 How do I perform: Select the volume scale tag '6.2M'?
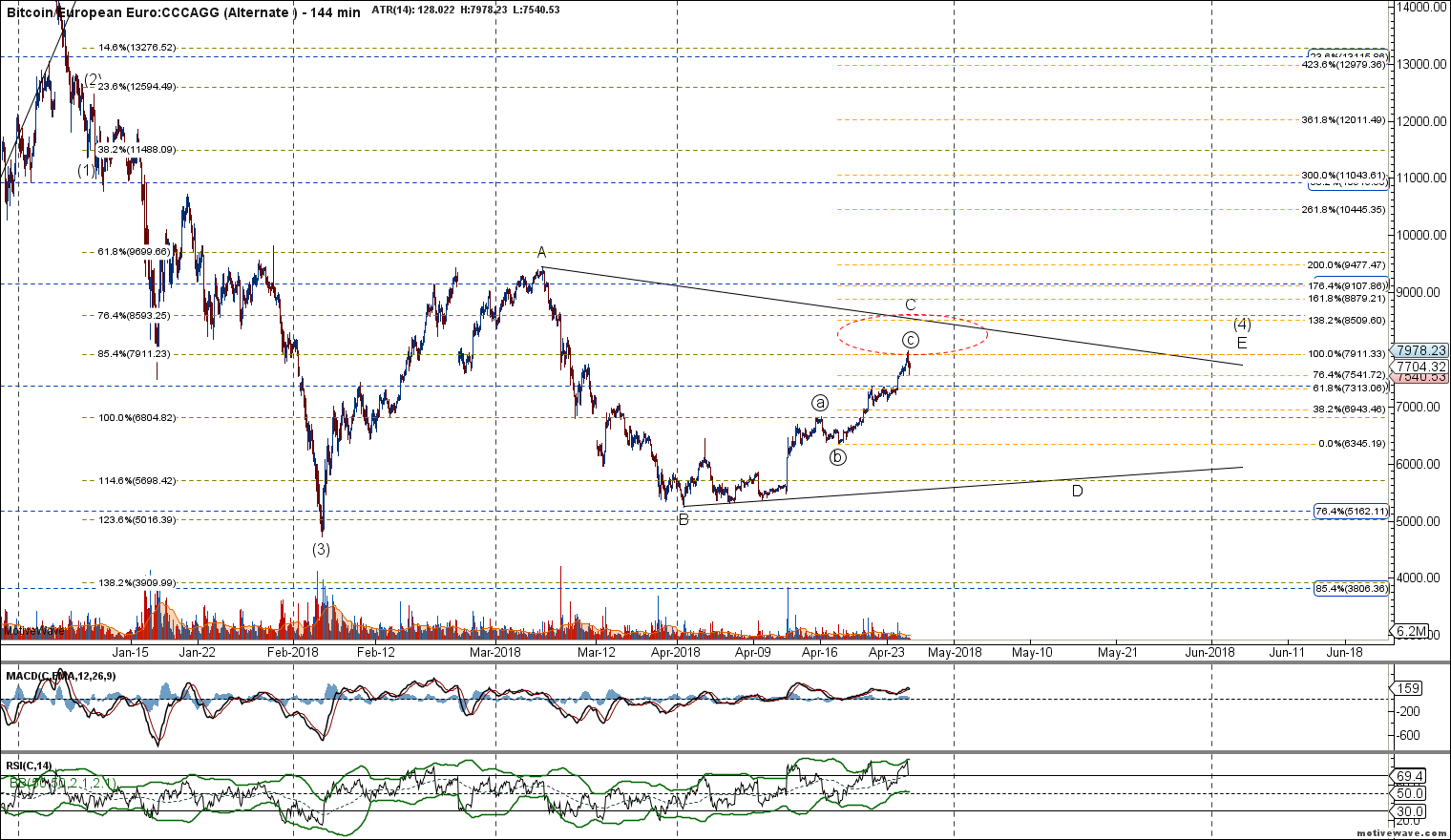point(1410,632)
